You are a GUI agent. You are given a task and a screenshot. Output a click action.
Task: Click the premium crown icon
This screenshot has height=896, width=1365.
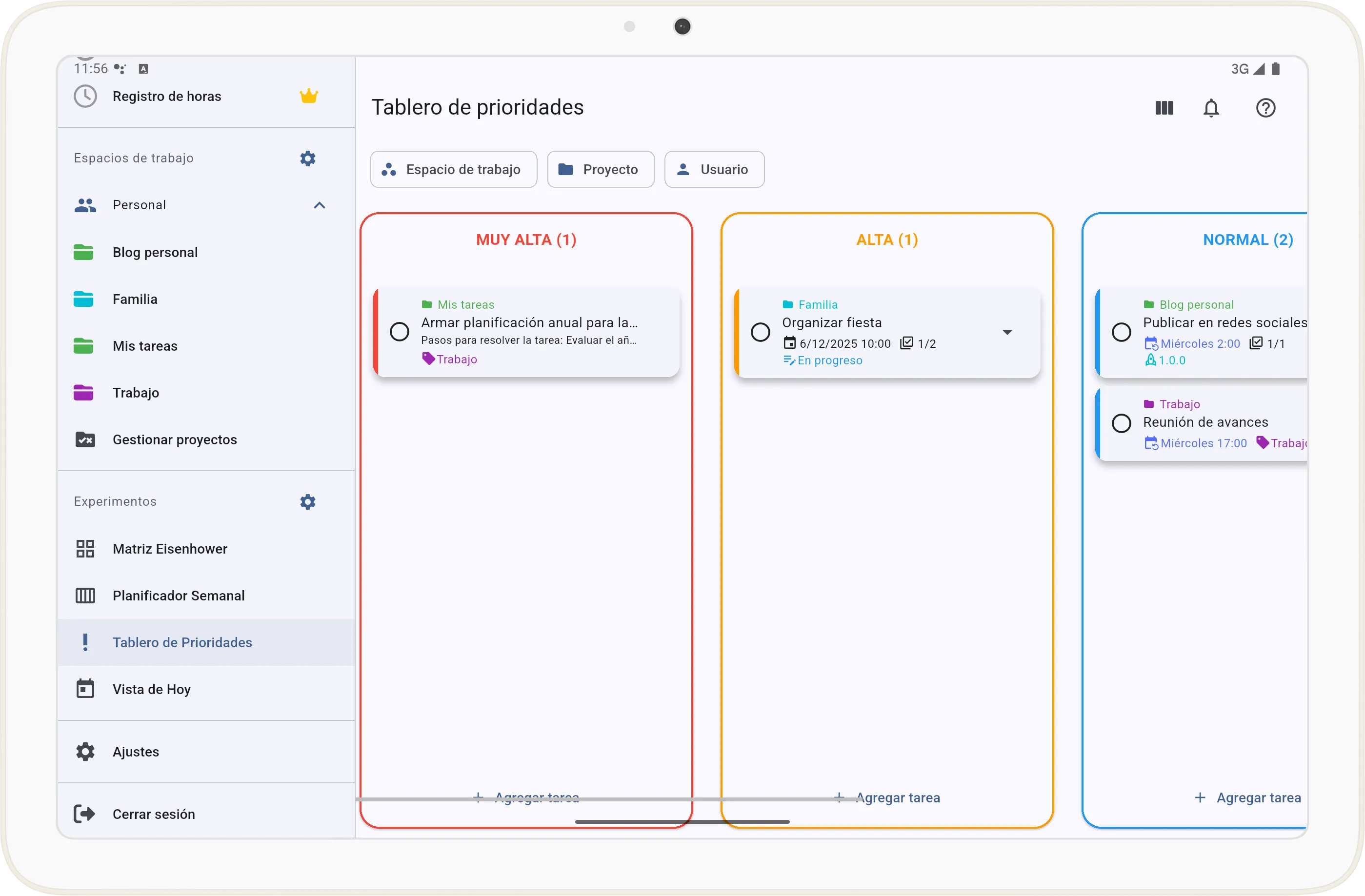pos(308,96)
